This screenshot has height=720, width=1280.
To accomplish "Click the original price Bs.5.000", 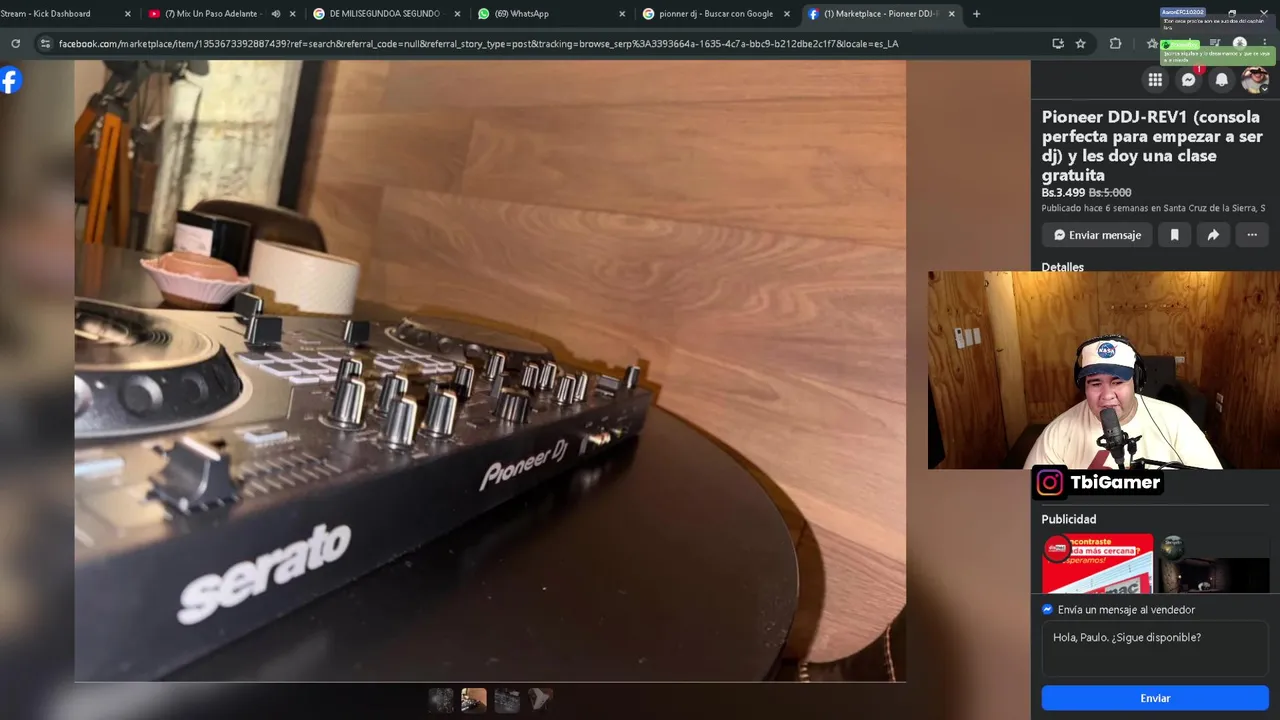I will (1110, 192).
